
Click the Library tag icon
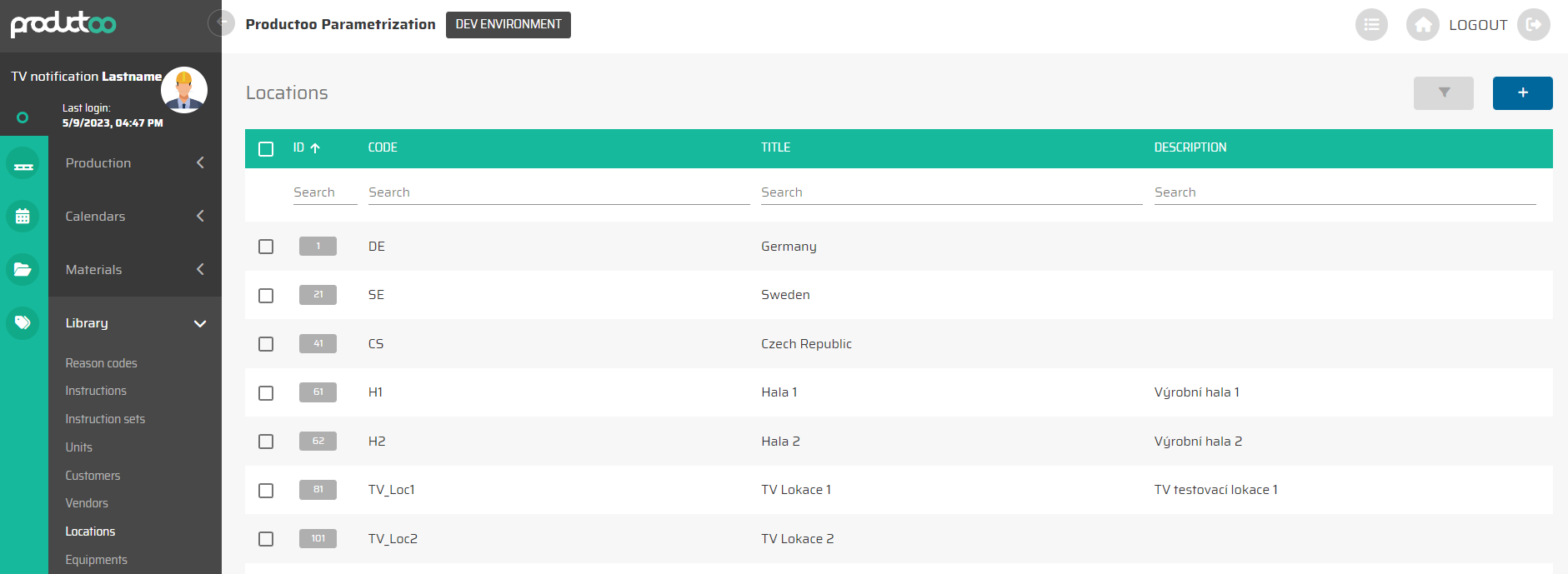coord(23,323)
